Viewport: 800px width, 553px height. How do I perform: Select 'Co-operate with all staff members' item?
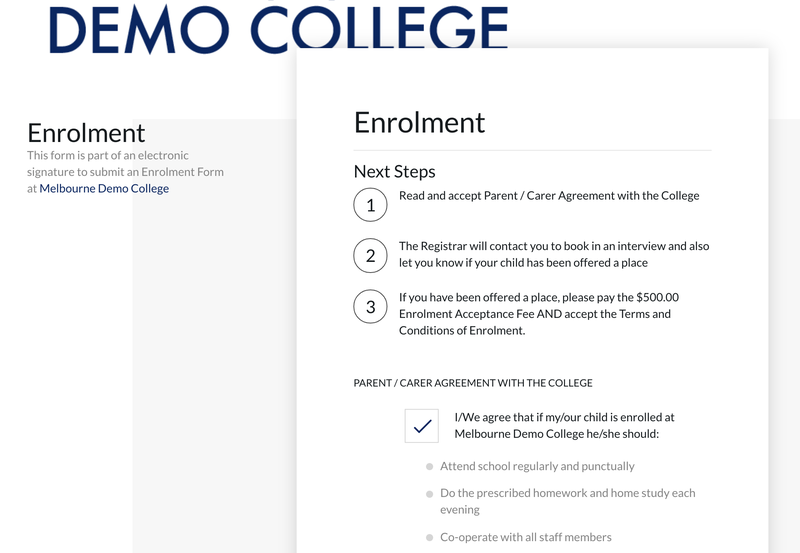tap(525, 537)
